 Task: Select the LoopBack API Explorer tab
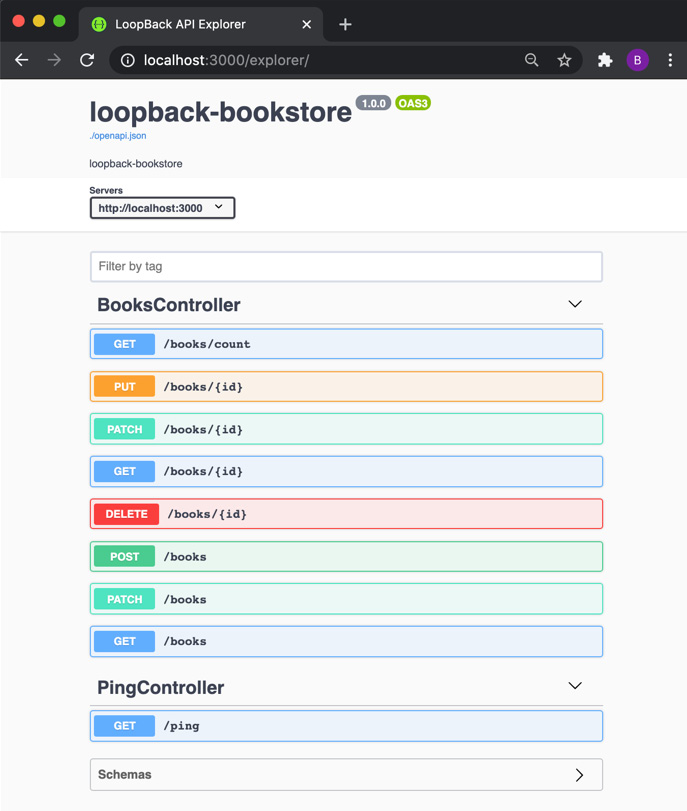click(201, 24)
